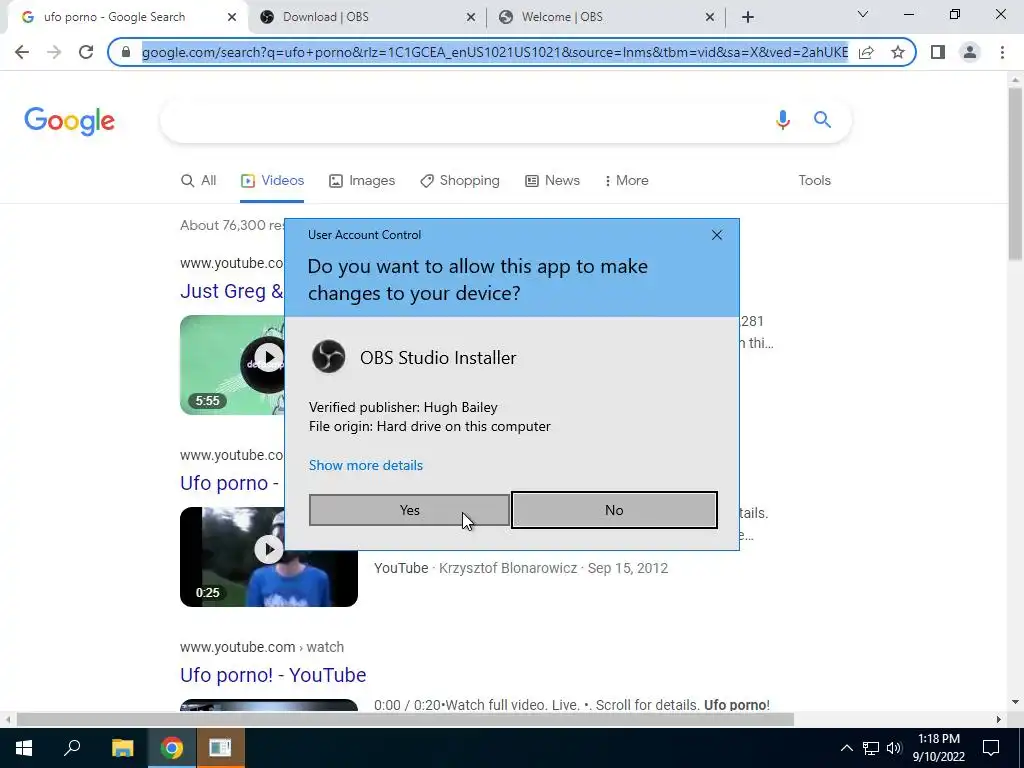Open Chrome side panel icon

click(938, 52)
